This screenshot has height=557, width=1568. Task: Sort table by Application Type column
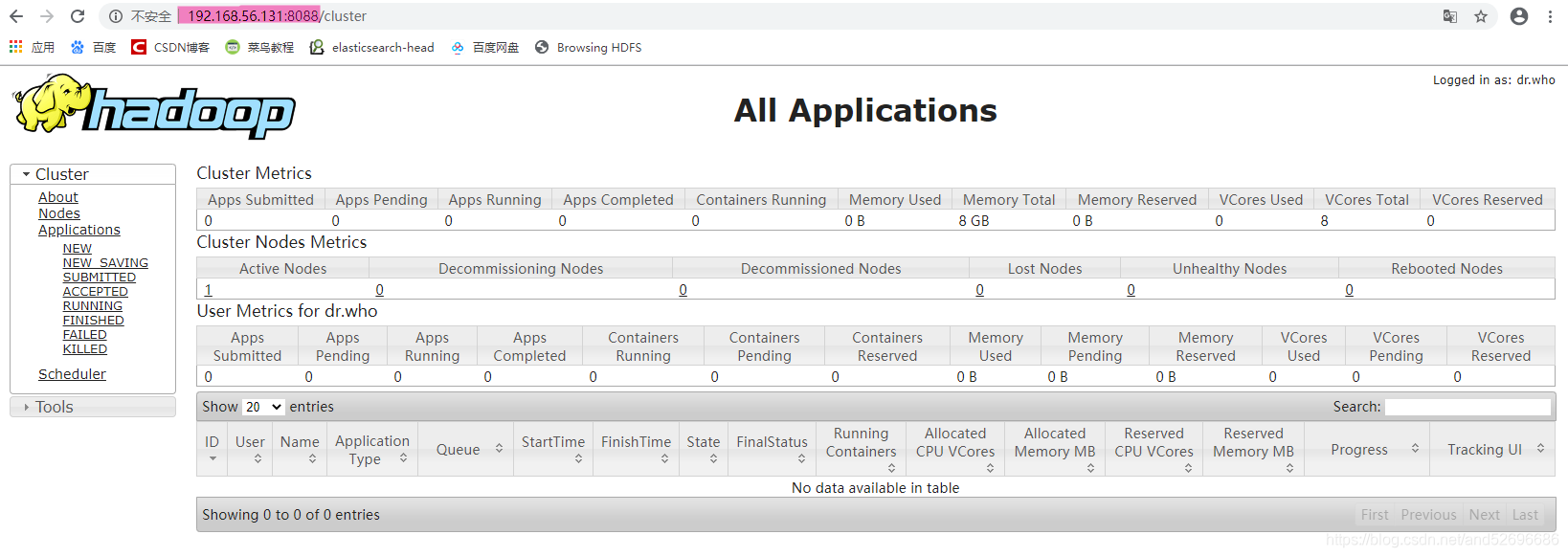pyautogui.click(x=372, y=449)
